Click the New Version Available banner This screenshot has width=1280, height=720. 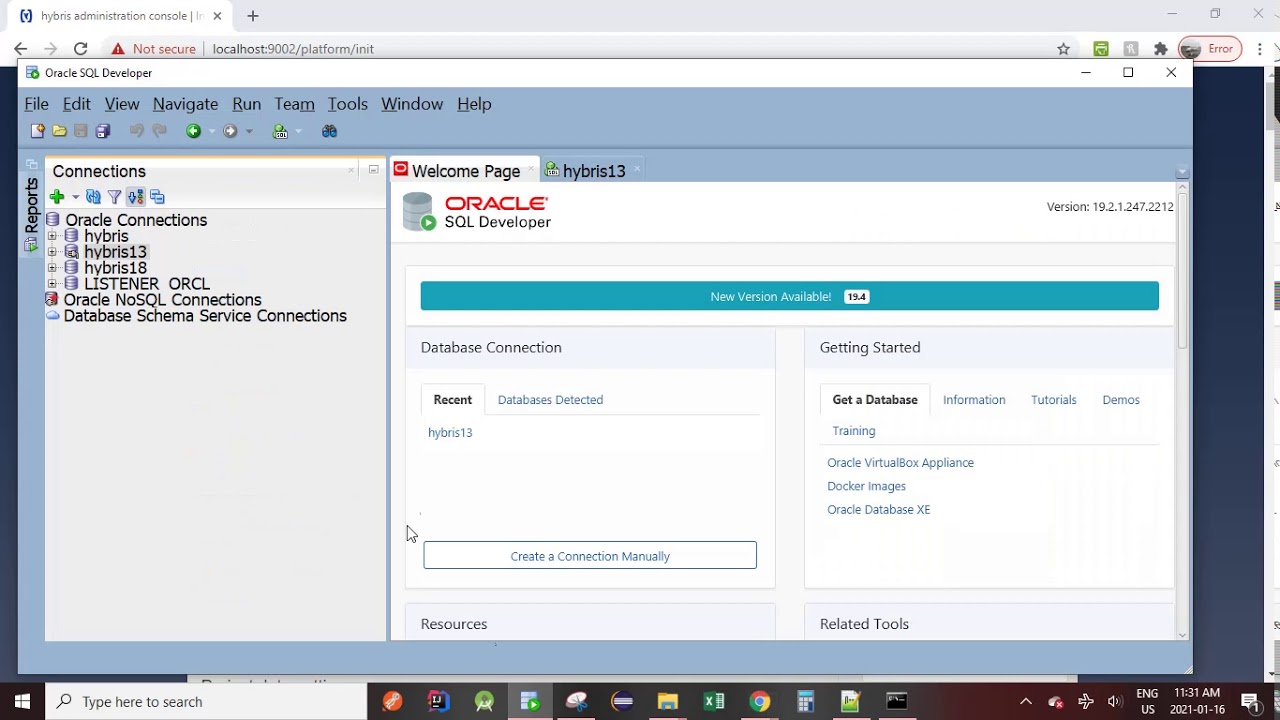click(789, 296)
